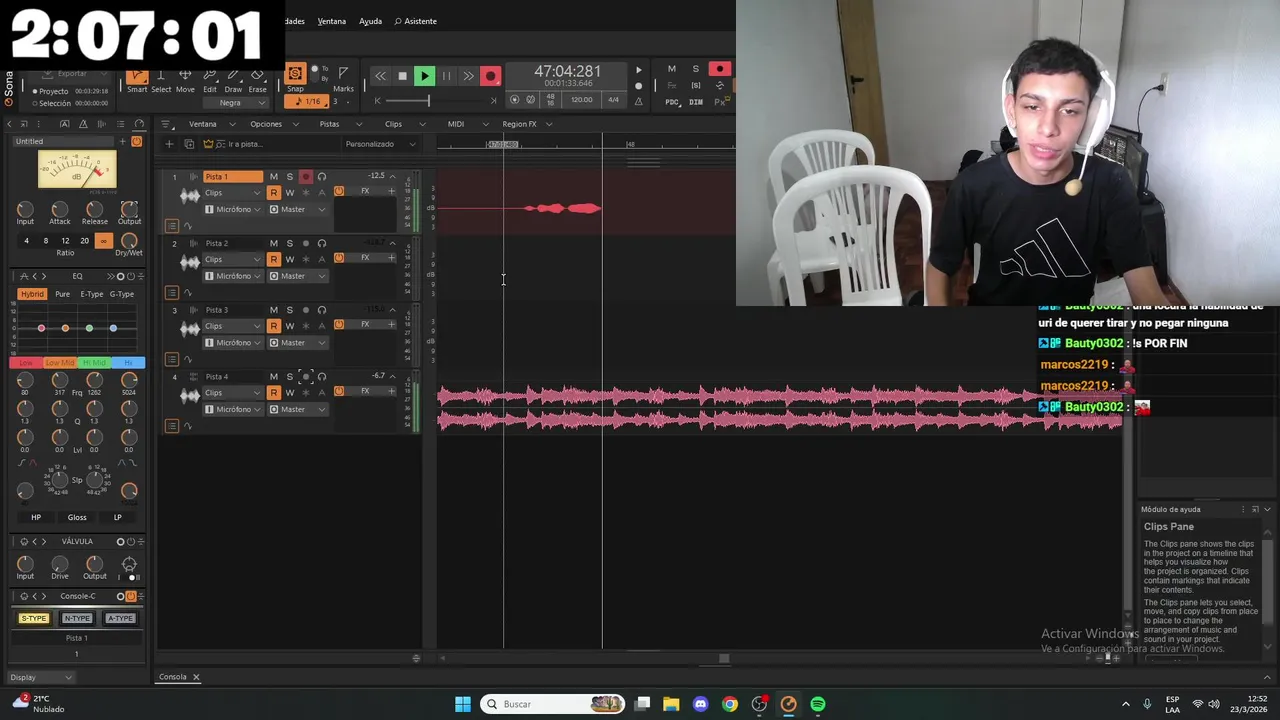Screen dimensions: 1280x720
Task: Select E-Type EQ mode
Action: pyautogui.click(x=92, y=294)
